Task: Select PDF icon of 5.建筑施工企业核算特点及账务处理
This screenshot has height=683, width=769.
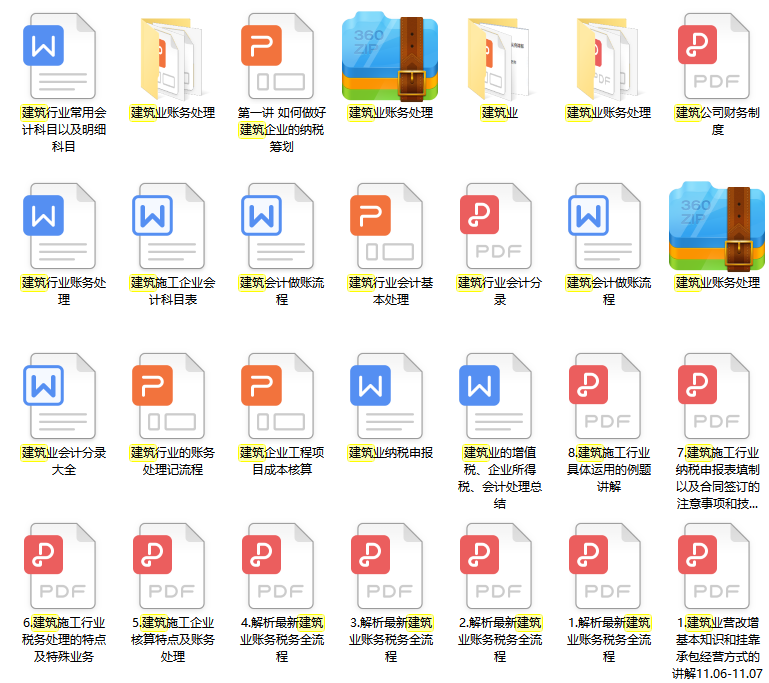Action: pyautogui.click(x=169, y=566)
